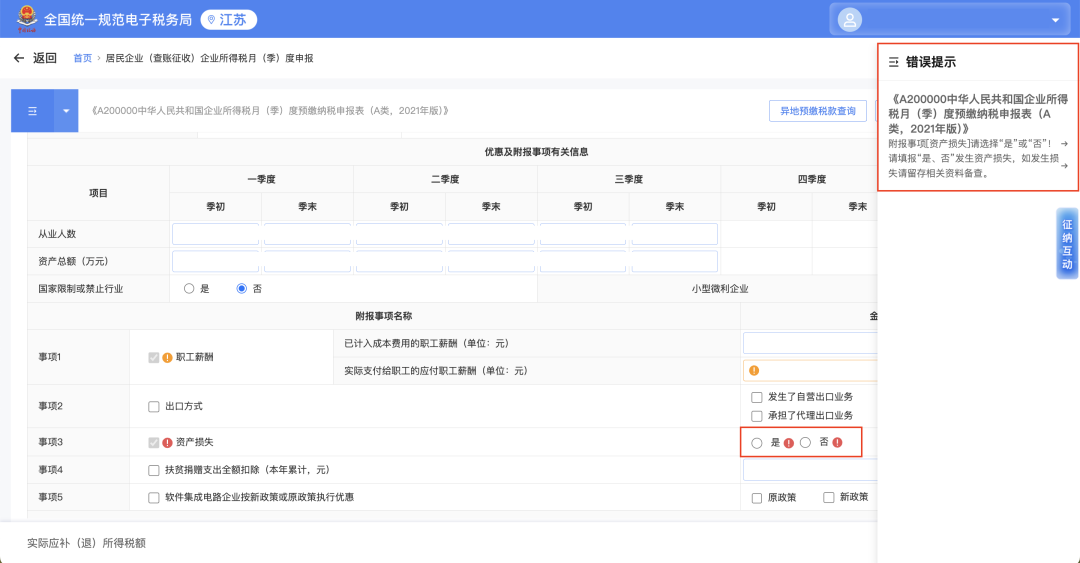Open the blue form list menu icon

click(x=31, y=111)
